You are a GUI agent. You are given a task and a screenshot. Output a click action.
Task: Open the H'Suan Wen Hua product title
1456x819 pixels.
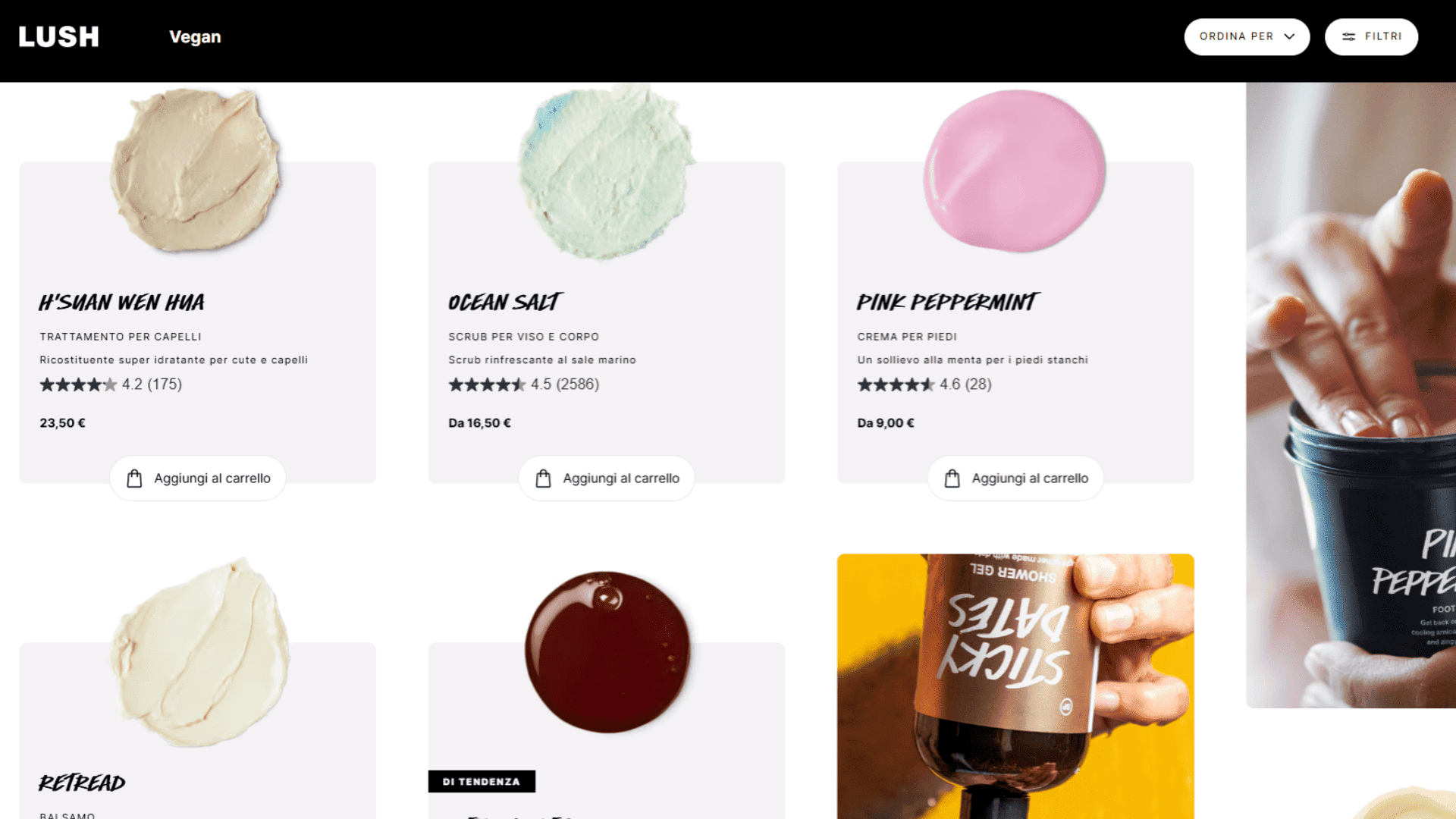point(121,302)
